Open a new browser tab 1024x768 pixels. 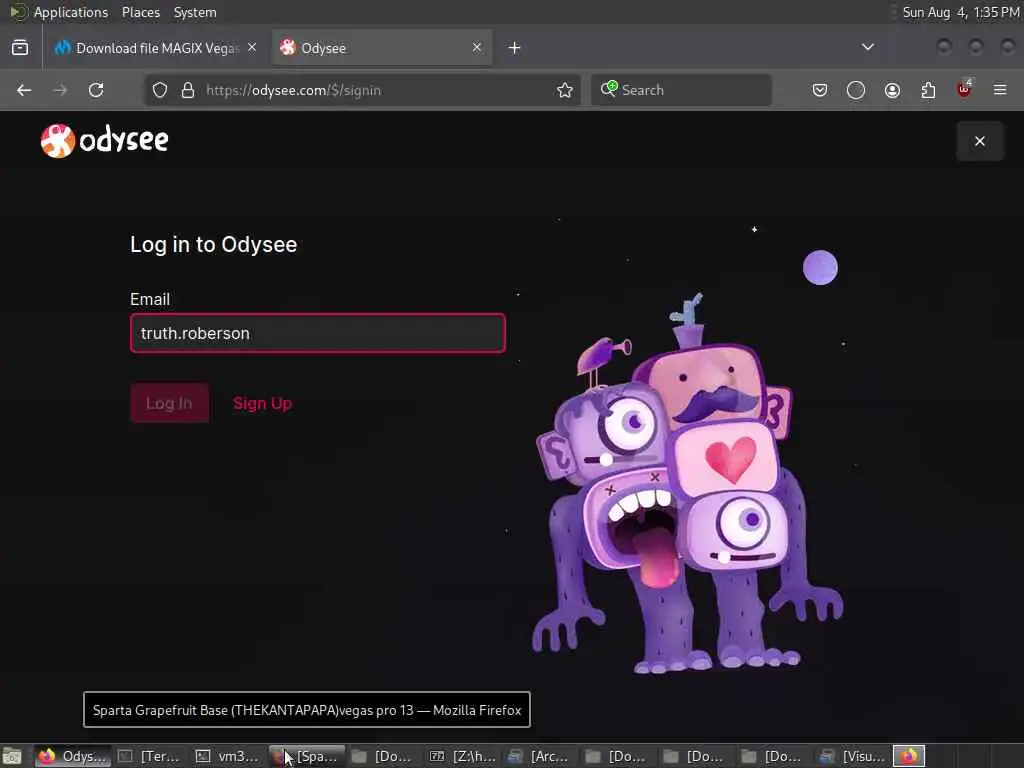pyautogui.click(x=515, y=48)
